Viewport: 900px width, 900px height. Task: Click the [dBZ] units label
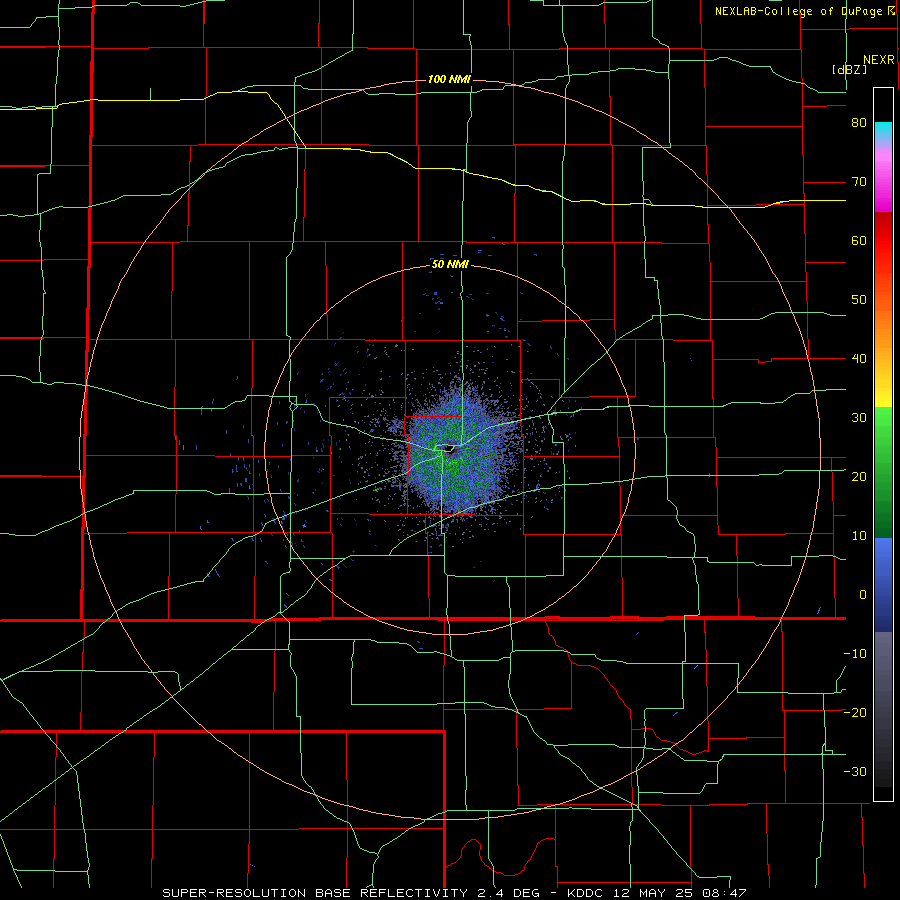point(849,69)
